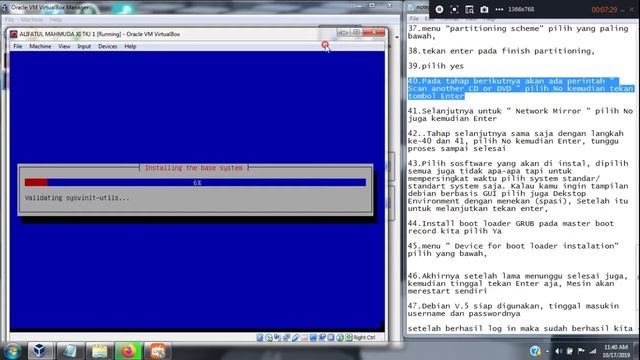Open the File menu in the VM window
The width and height of the screenshot is (640, 360).
click(18, 47)
